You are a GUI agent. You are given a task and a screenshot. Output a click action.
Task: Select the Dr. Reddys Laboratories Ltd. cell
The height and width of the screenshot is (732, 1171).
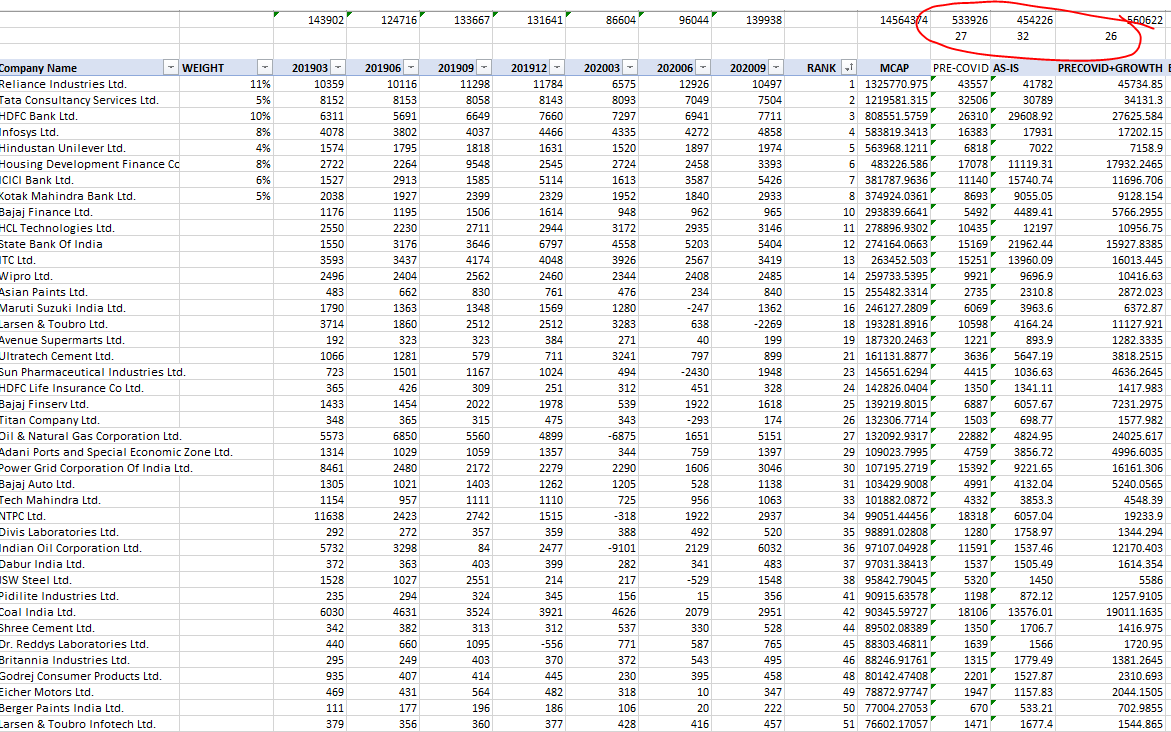90,644
